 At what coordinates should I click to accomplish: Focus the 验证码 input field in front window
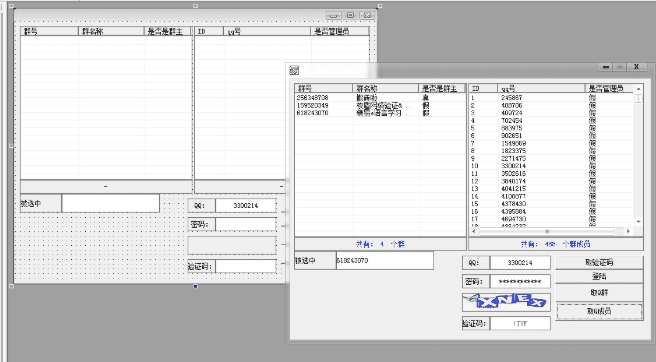[x=520, y=323]
